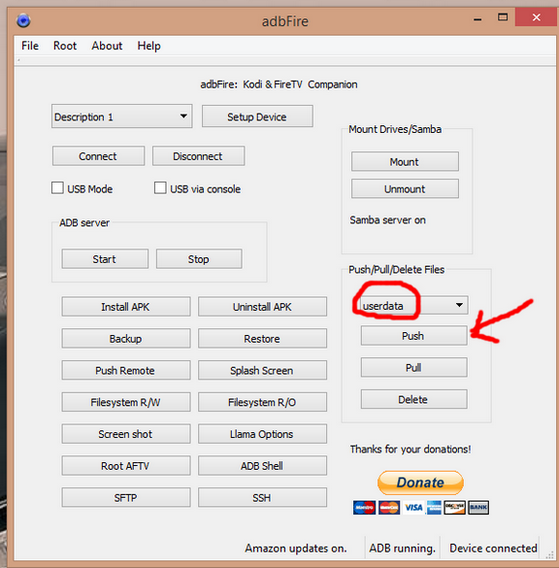
Task: Click the Push Remote button
Action: [x=126, y=370]
